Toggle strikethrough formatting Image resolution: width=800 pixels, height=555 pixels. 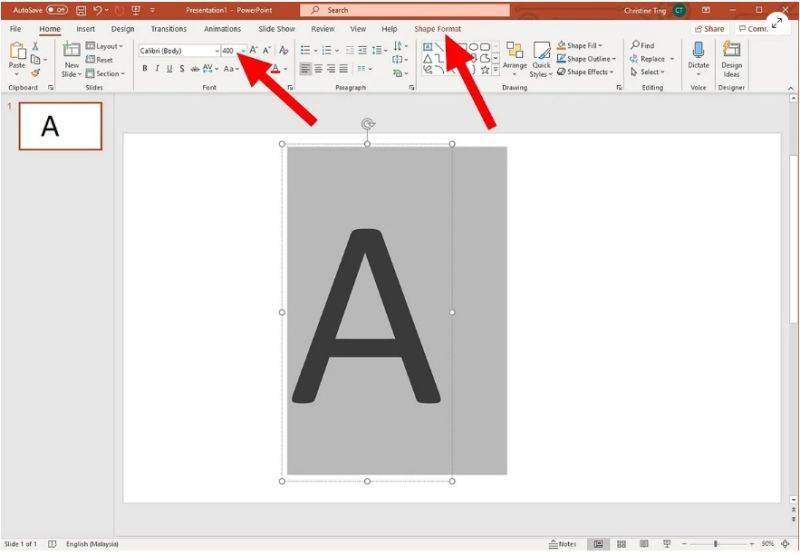195,68
